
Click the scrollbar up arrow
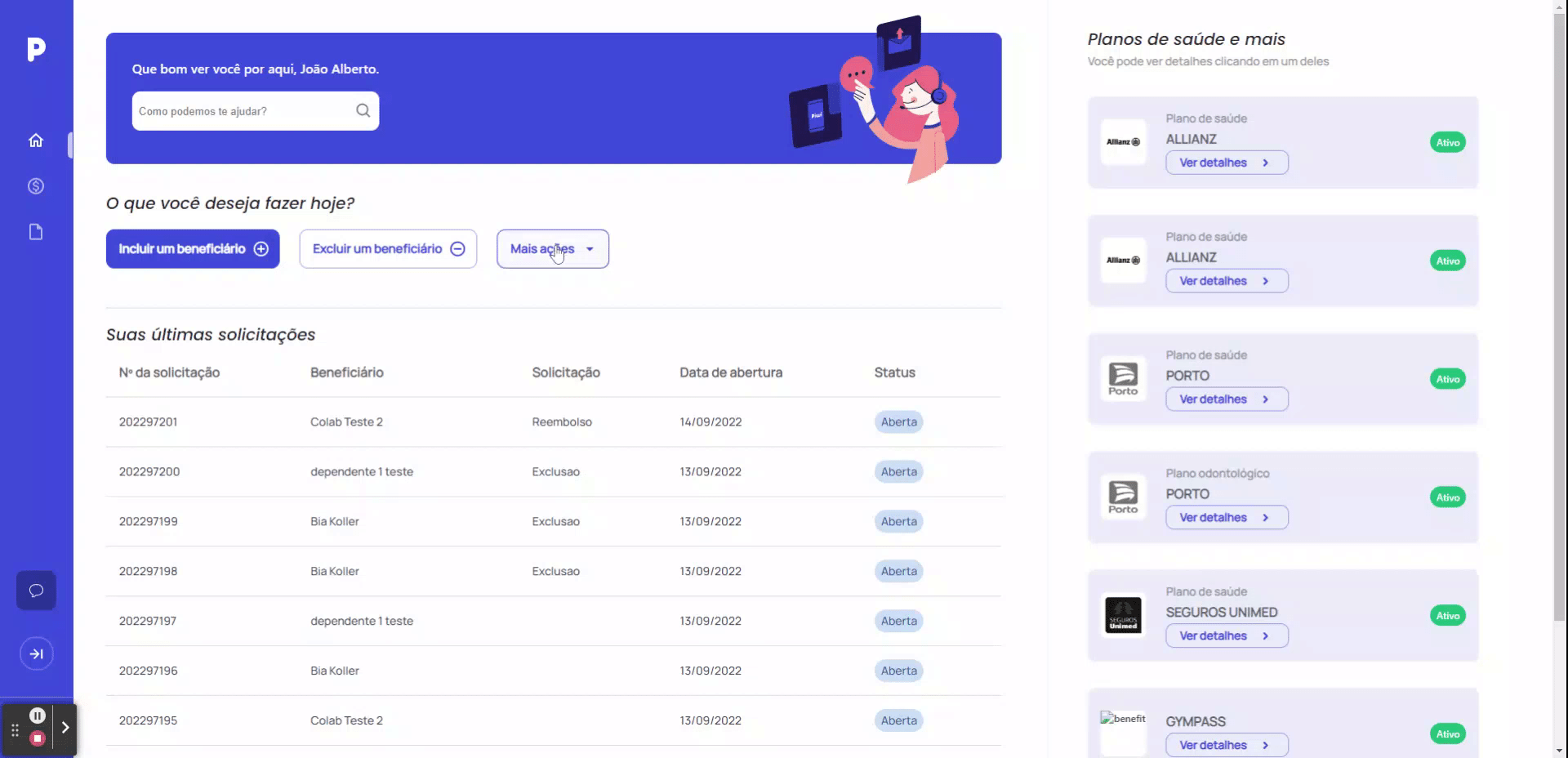pyautogui.click(x=1560, y=7)
